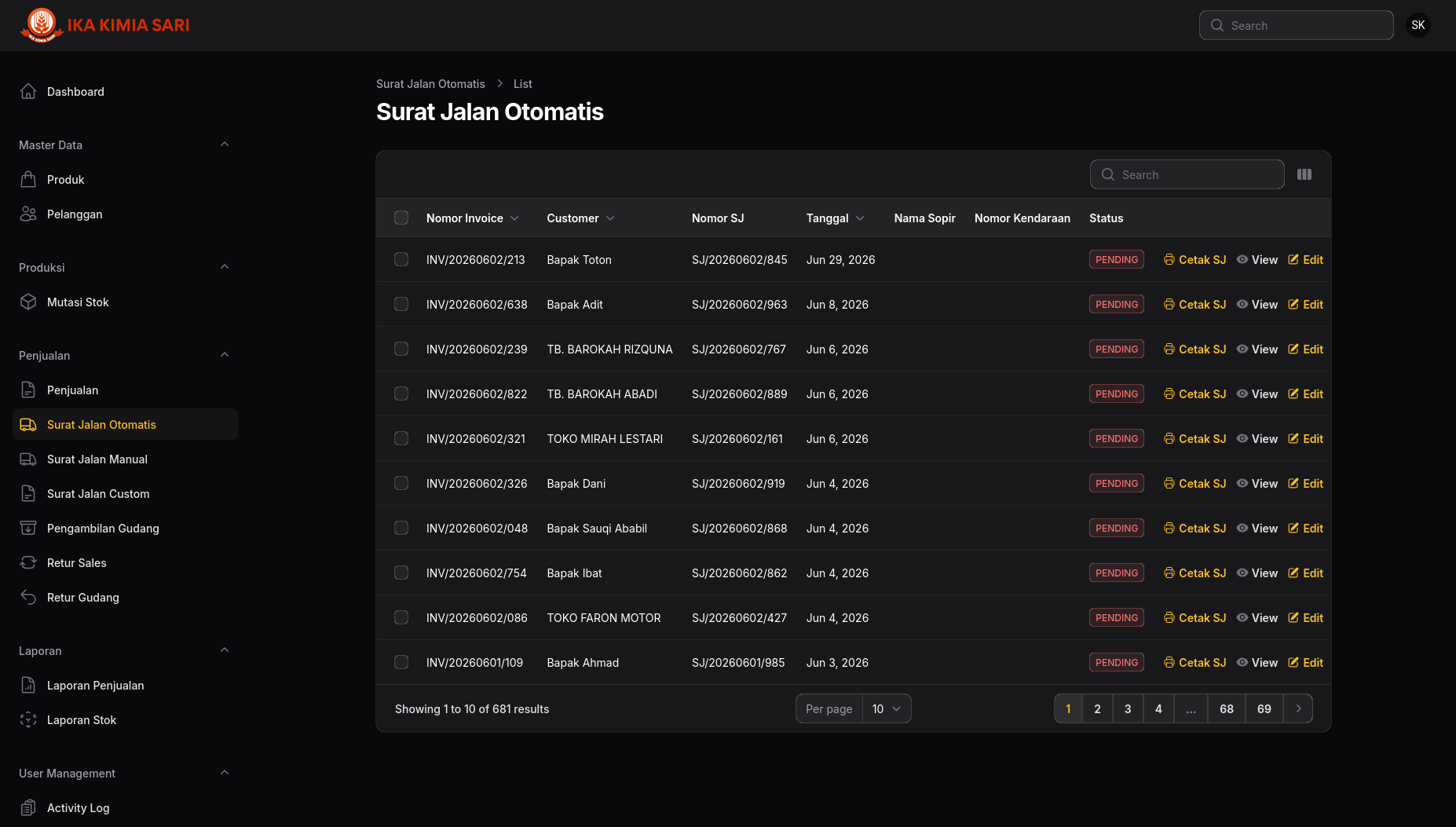Viewport: 1456px width, 827px height.
Task: Go to next page arrow
Action: pyautogui.click(x=1298, y=708)
